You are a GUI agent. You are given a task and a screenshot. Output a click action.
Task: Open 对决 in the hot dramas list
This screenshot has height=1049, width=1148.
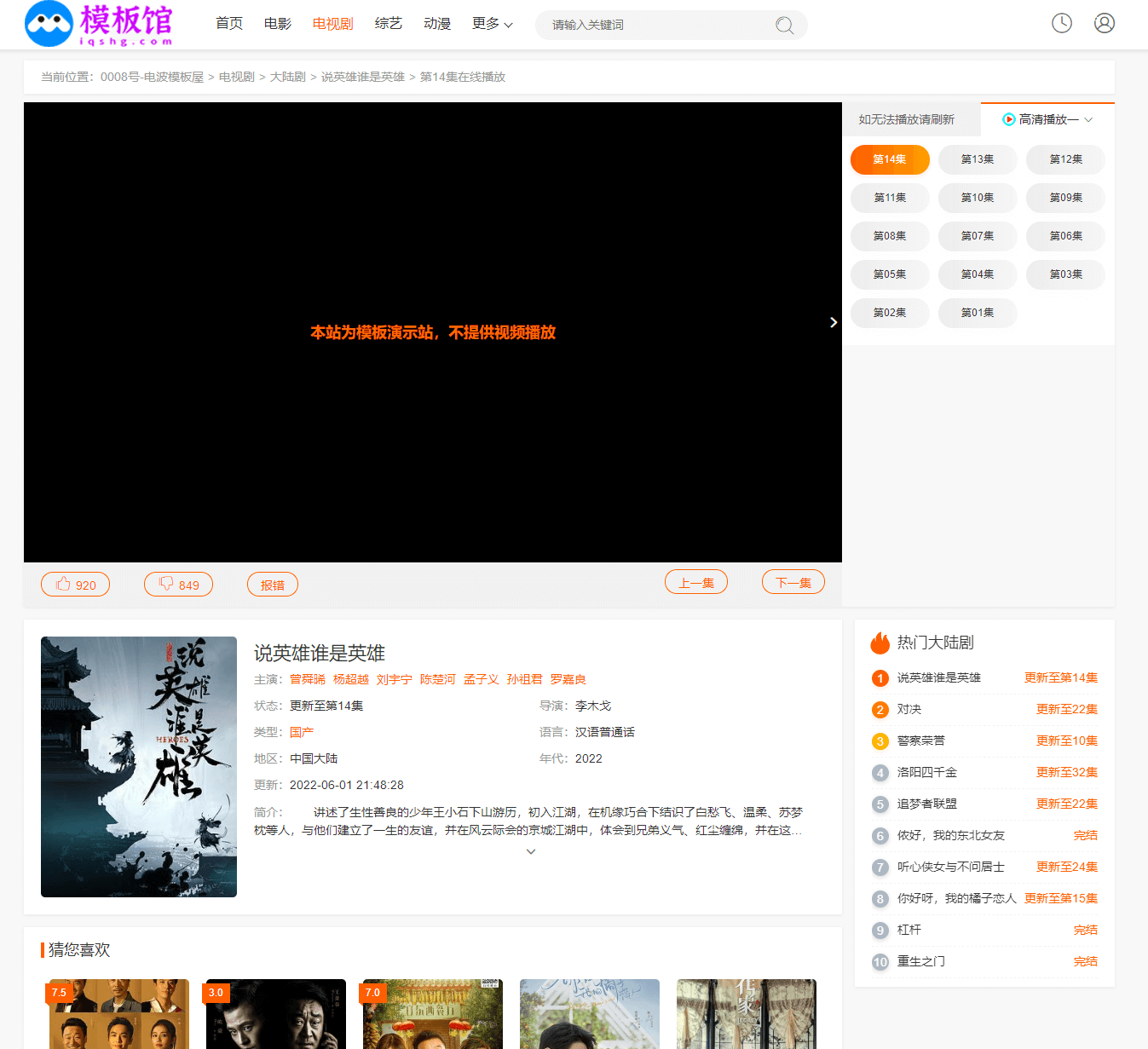(909, 709)
